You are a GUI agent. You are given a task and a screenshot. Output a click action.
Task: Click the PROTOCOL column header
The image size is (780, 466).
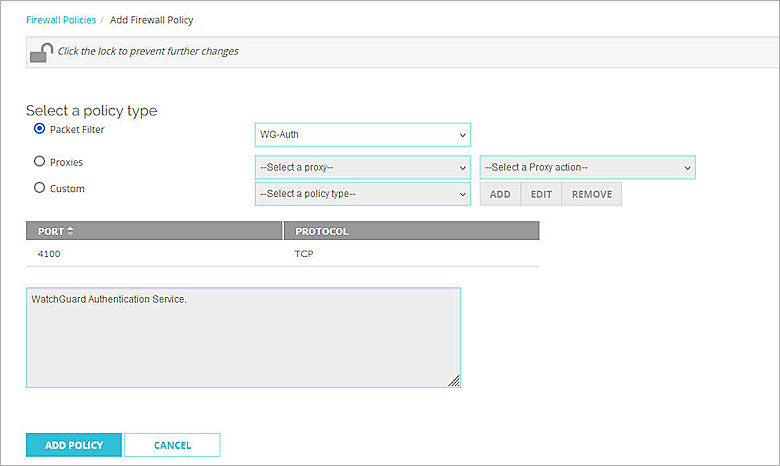[x=411, y=231]
